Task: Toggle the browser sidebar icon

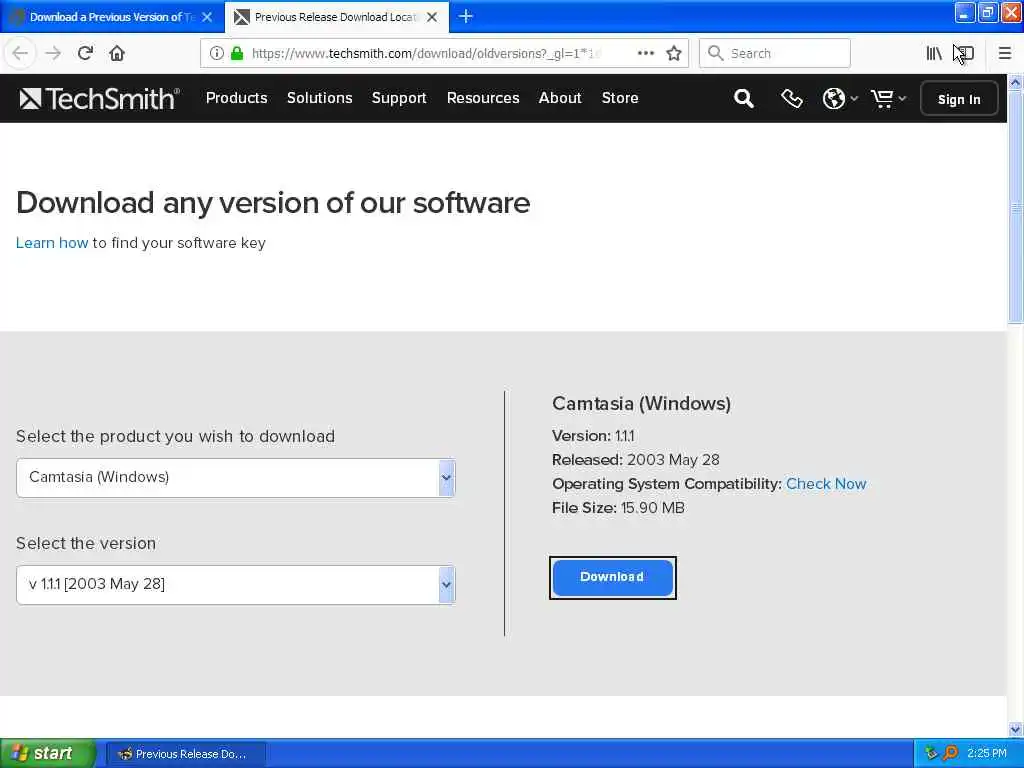Action: 965,53
